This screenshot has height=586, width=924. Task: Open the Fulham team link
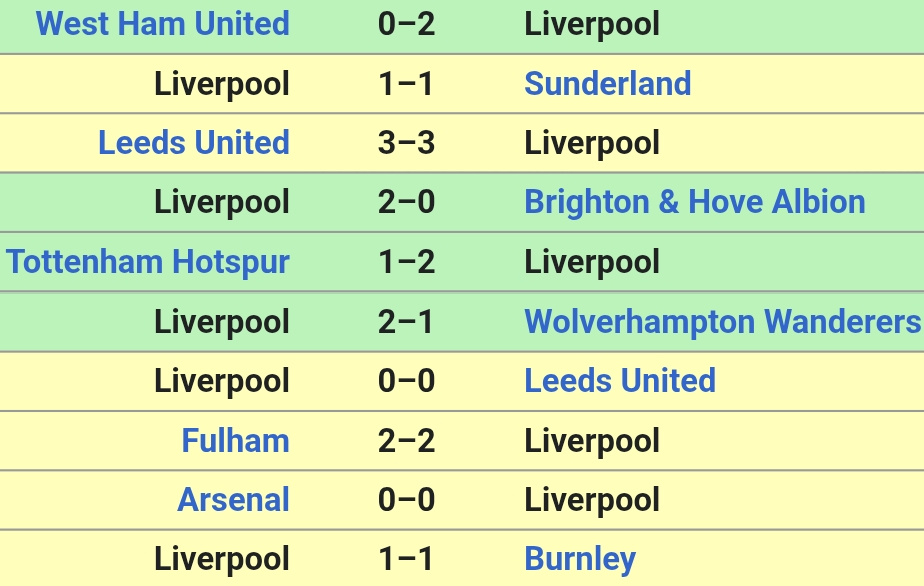(x=236, y=440)
